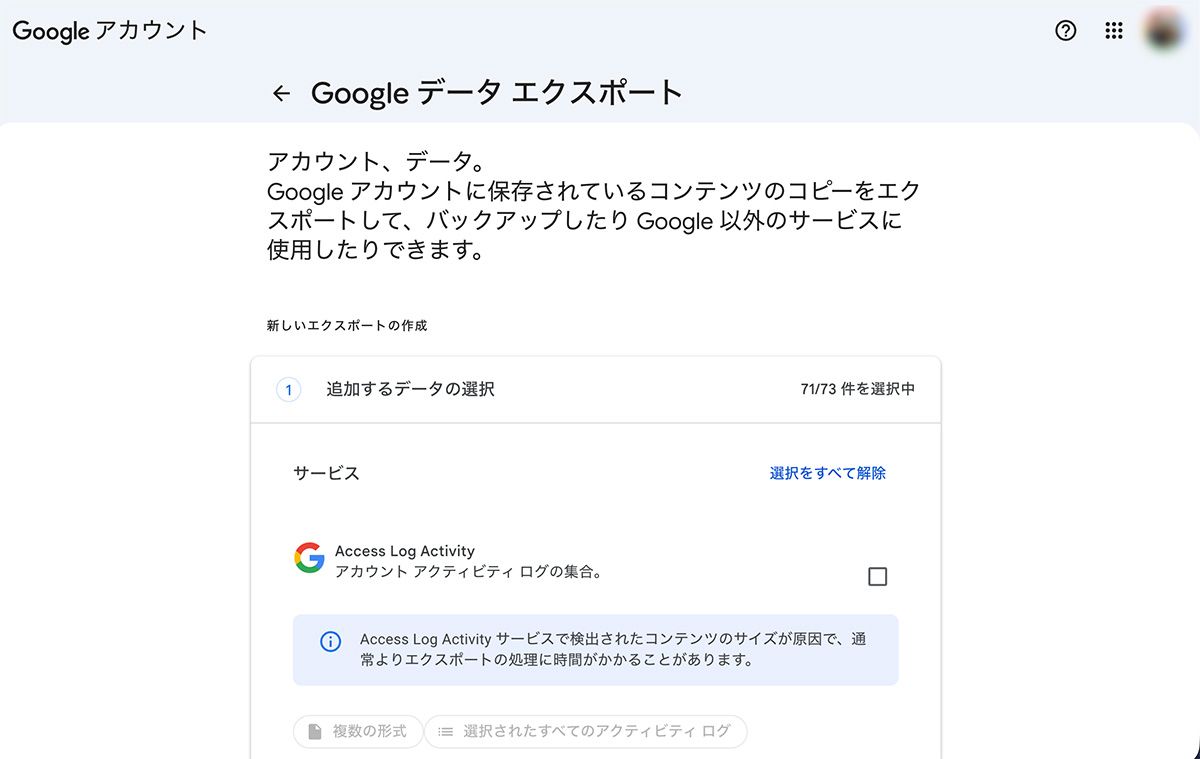Click the Google G logo for Access Log Activity
This screenshot has height=759, width=1200.
coord(311,558)
